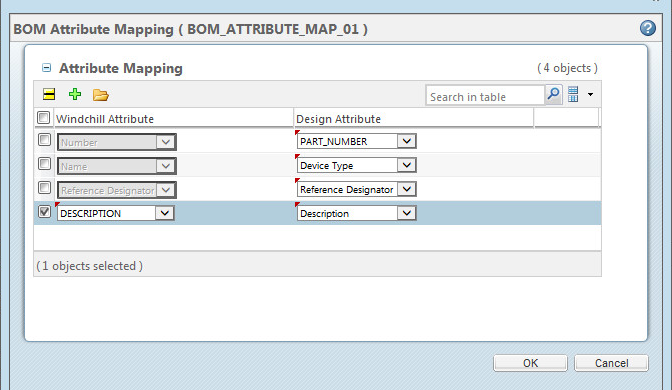The image size is (672, 390).
Task: Click the '( 4 objects )' count text
Action: [567, 68]
